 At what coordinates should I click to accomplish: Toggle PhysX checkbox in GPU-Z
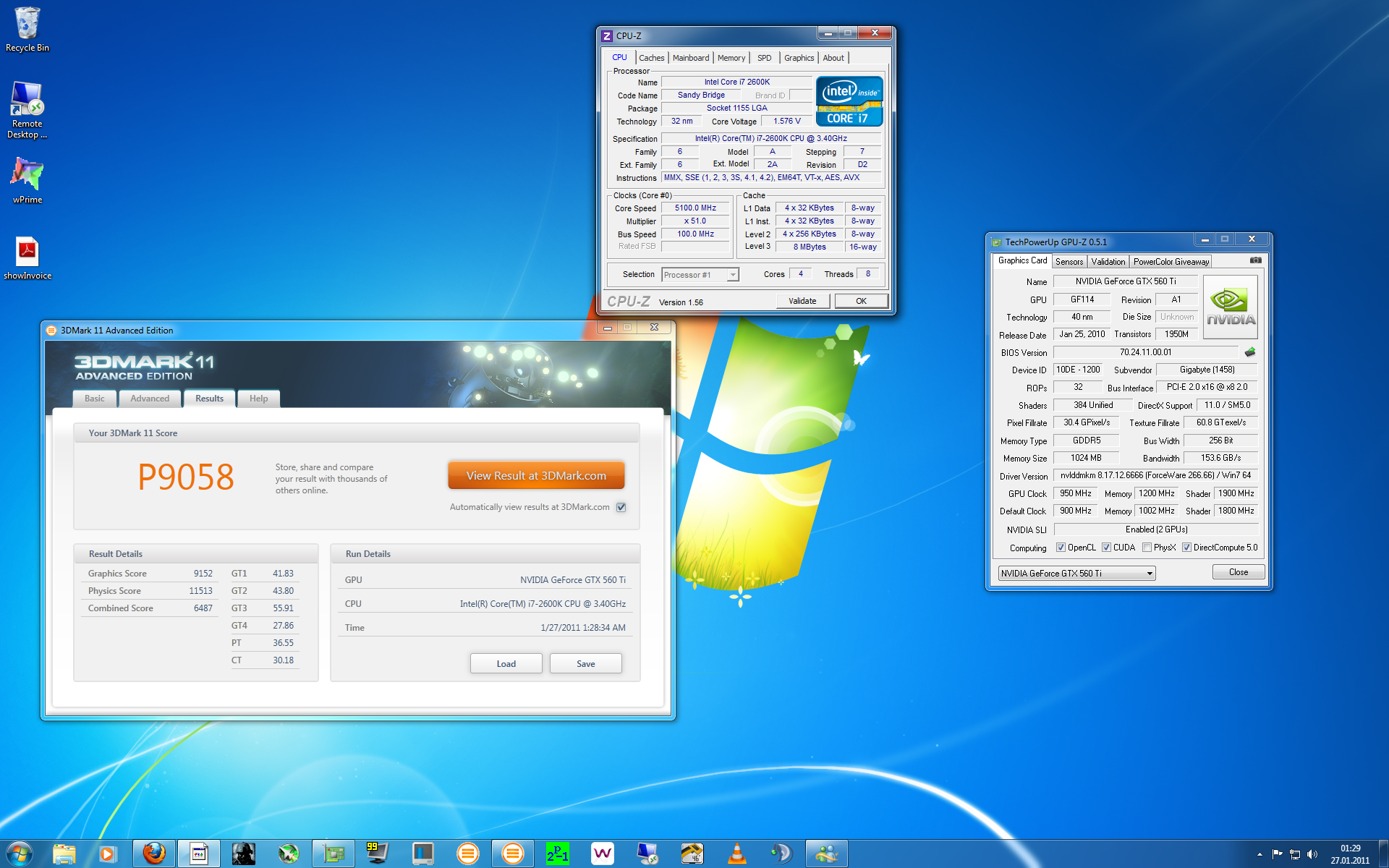pos(1147,548)
